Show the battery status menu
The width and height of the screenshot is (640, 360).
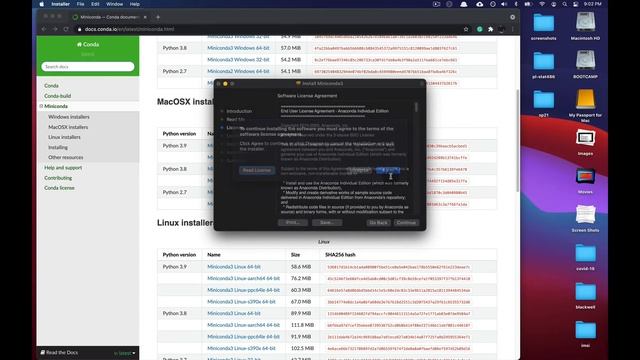528,4
